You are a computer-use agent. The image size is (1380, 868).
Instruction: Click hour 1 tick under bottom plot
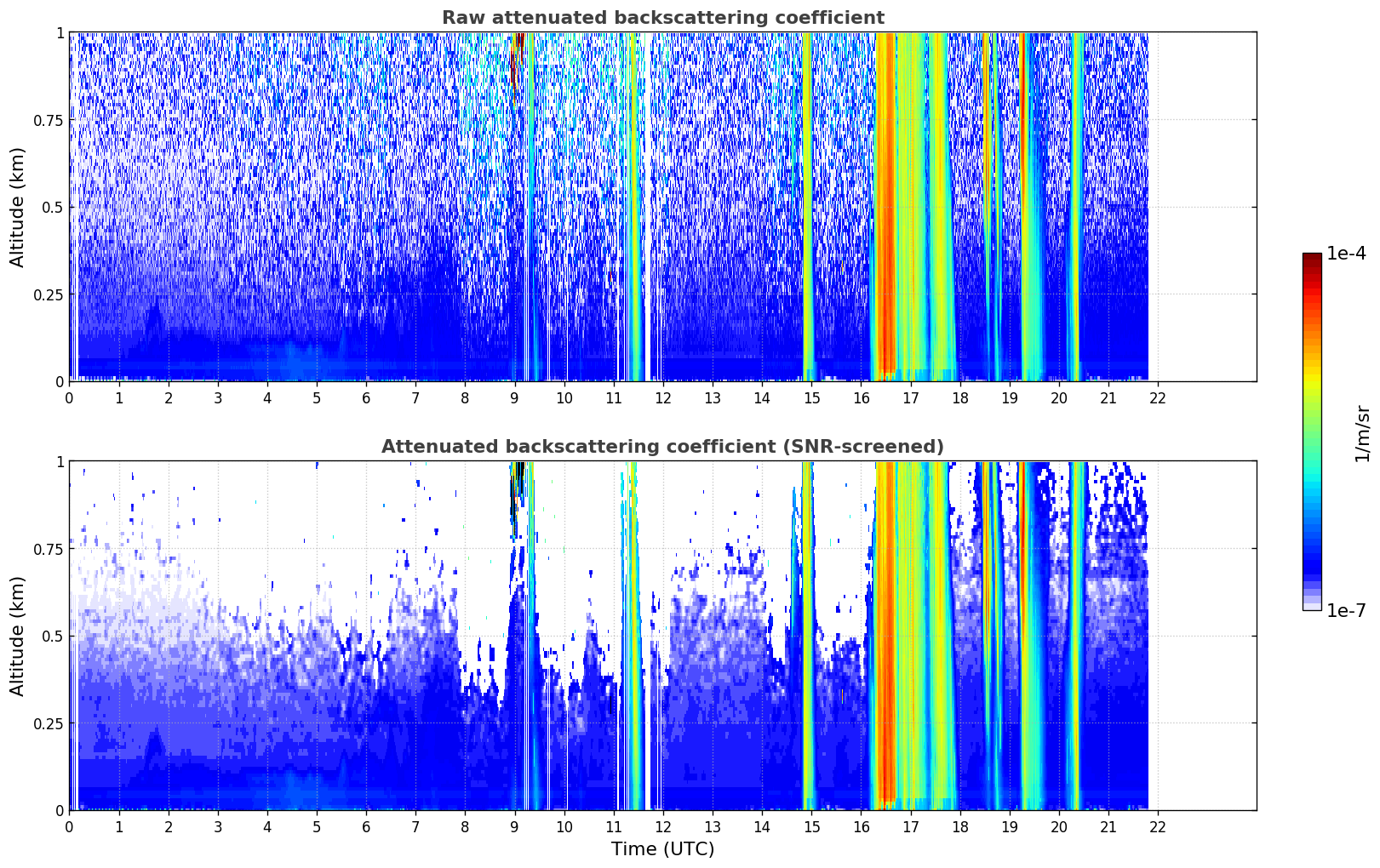point(119,826)
